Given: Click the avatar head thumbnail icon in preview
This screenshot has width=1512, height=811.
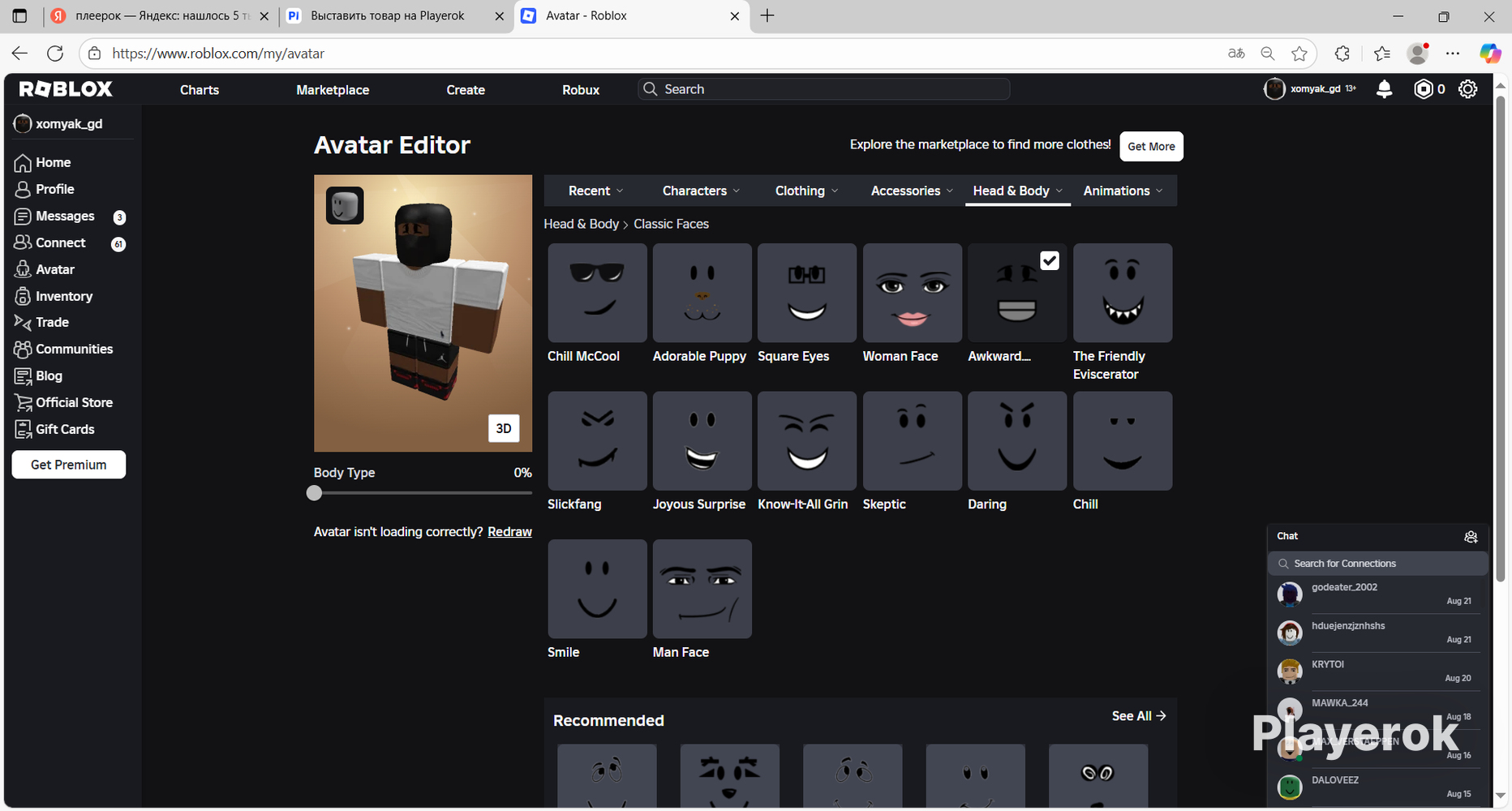Looking at the screenshot, I should [345, 205].
